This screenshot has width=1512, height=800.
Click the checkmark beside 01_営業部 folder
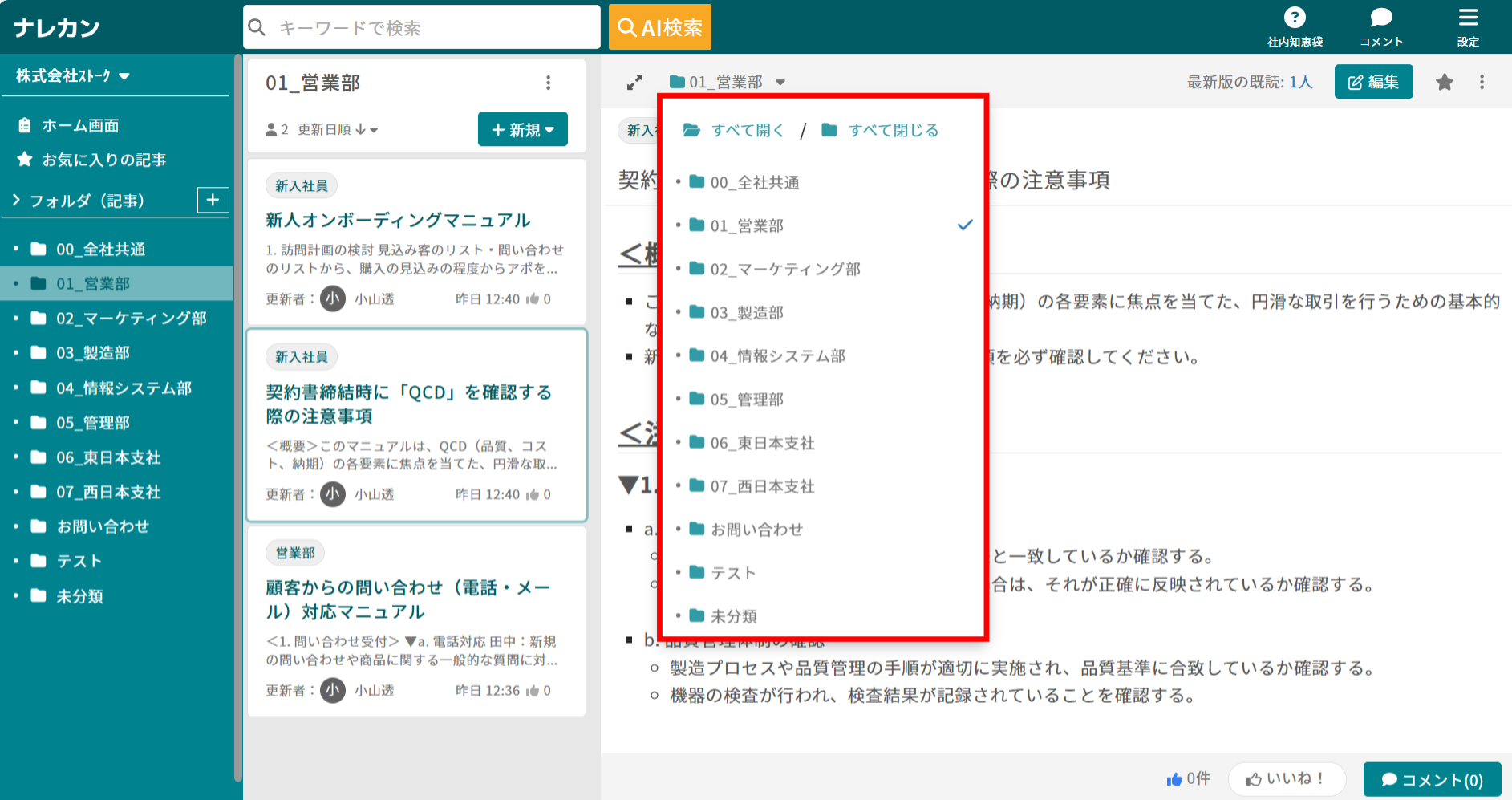[x=964, y=225]
